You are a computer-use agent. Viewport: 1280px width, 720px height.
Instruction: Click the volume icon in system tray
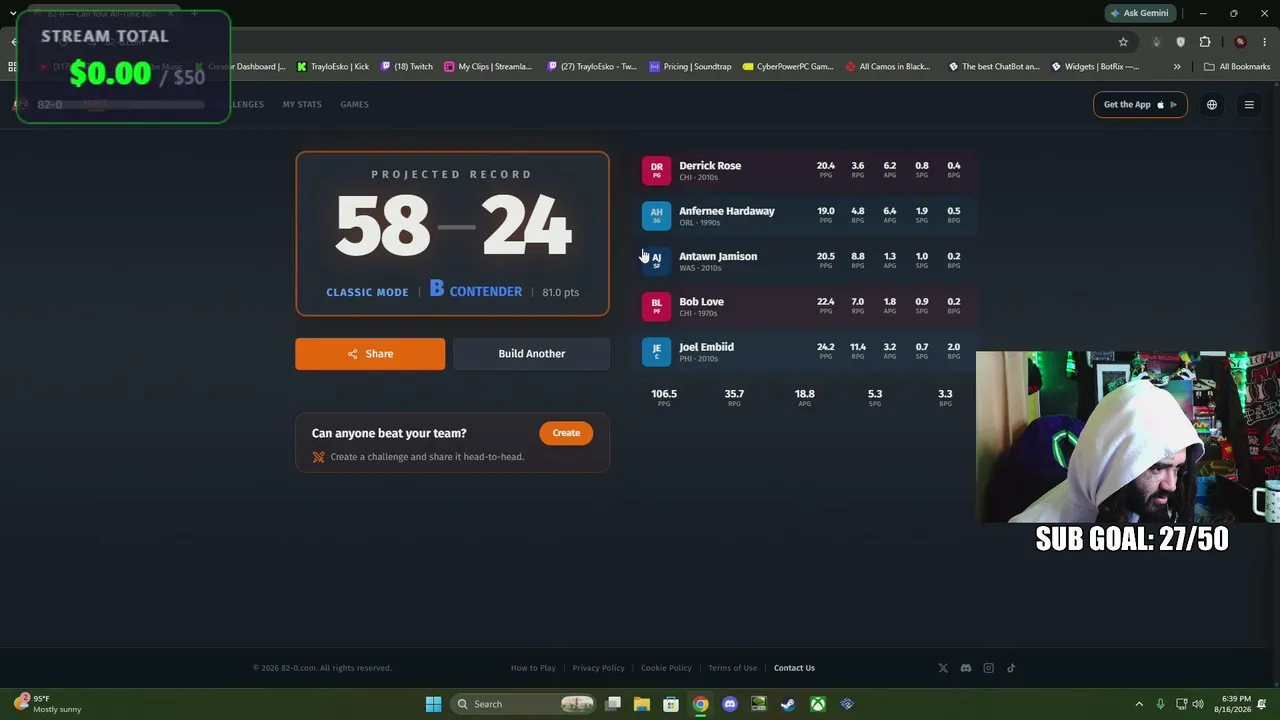pyautogui.click(x=1198, y=704)
